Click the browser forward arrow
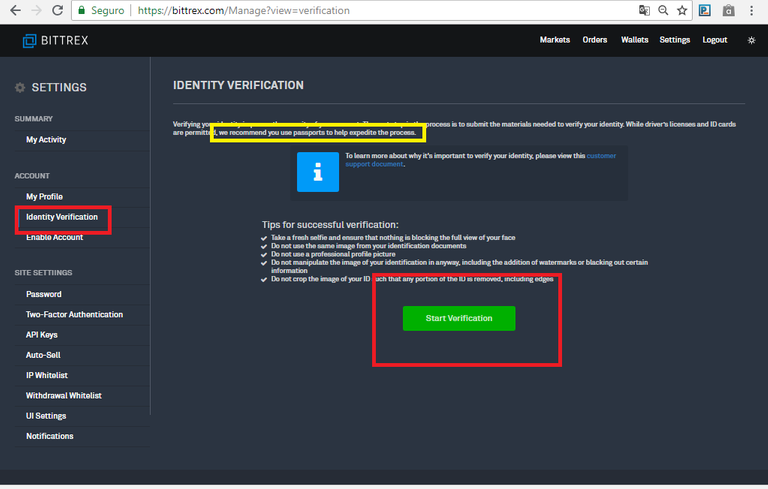Screen dimensions: 768x489 pyautogui.click(x=36, y=10)
